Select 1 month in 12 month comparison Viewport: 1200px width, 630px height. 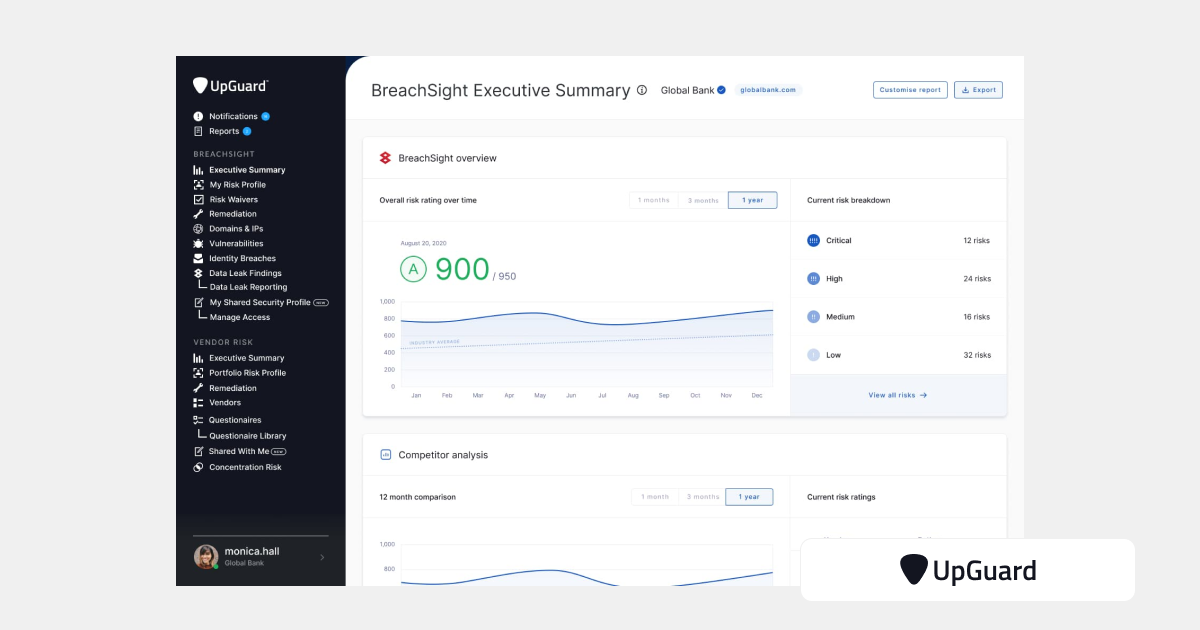(655, 497)
